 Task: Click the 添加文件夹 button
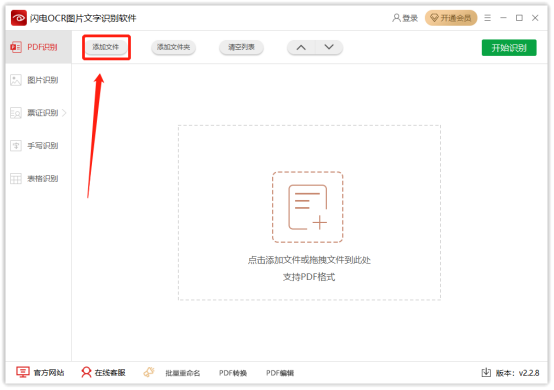tap(173, 47)
